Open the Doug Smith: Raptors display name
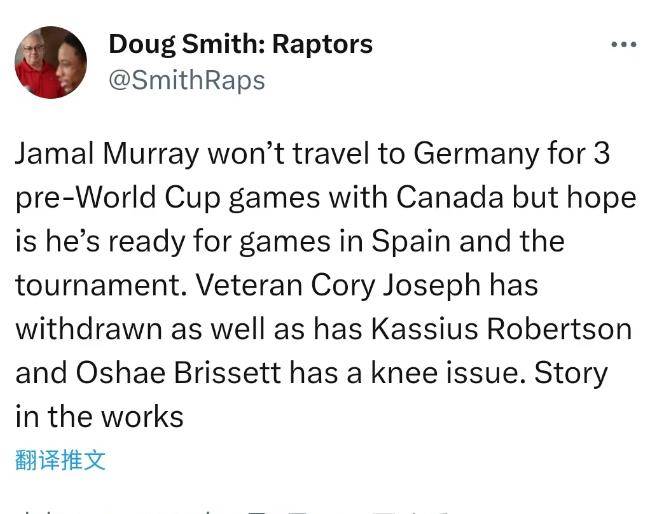Viewport: 671px width, 514px height. (240, 44)
